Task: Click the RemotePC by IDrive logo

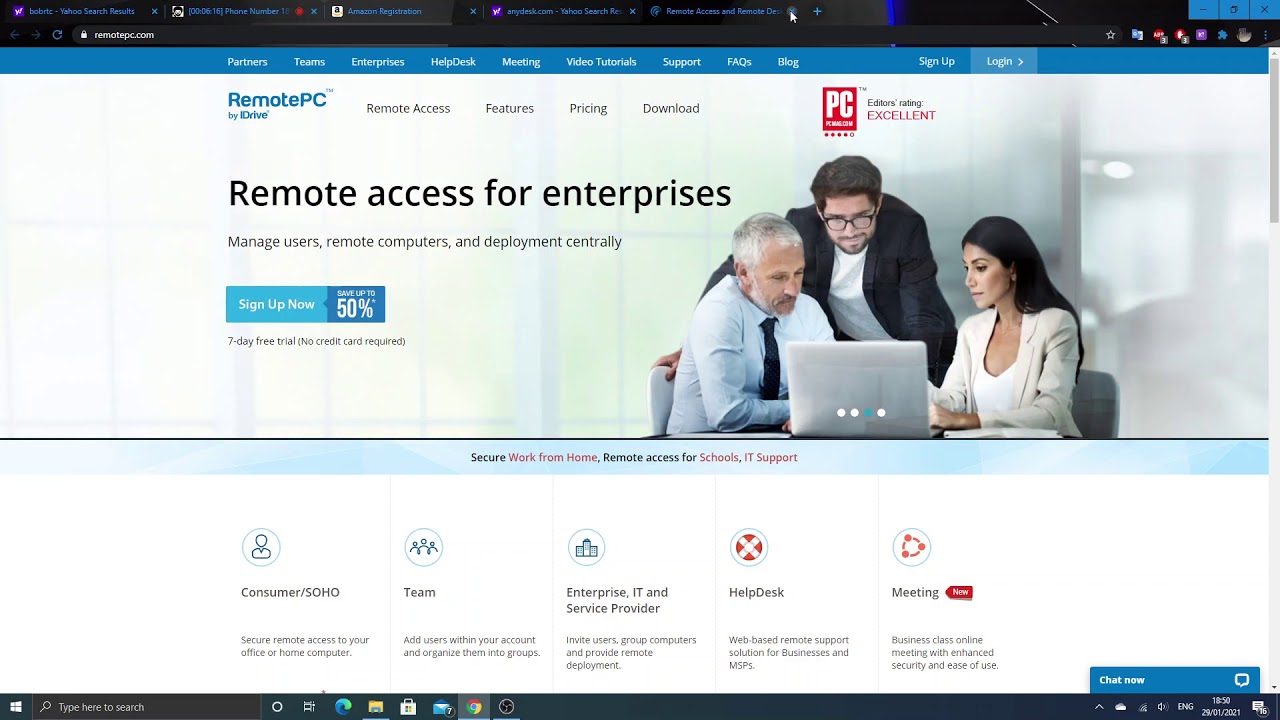Action: 280,105
